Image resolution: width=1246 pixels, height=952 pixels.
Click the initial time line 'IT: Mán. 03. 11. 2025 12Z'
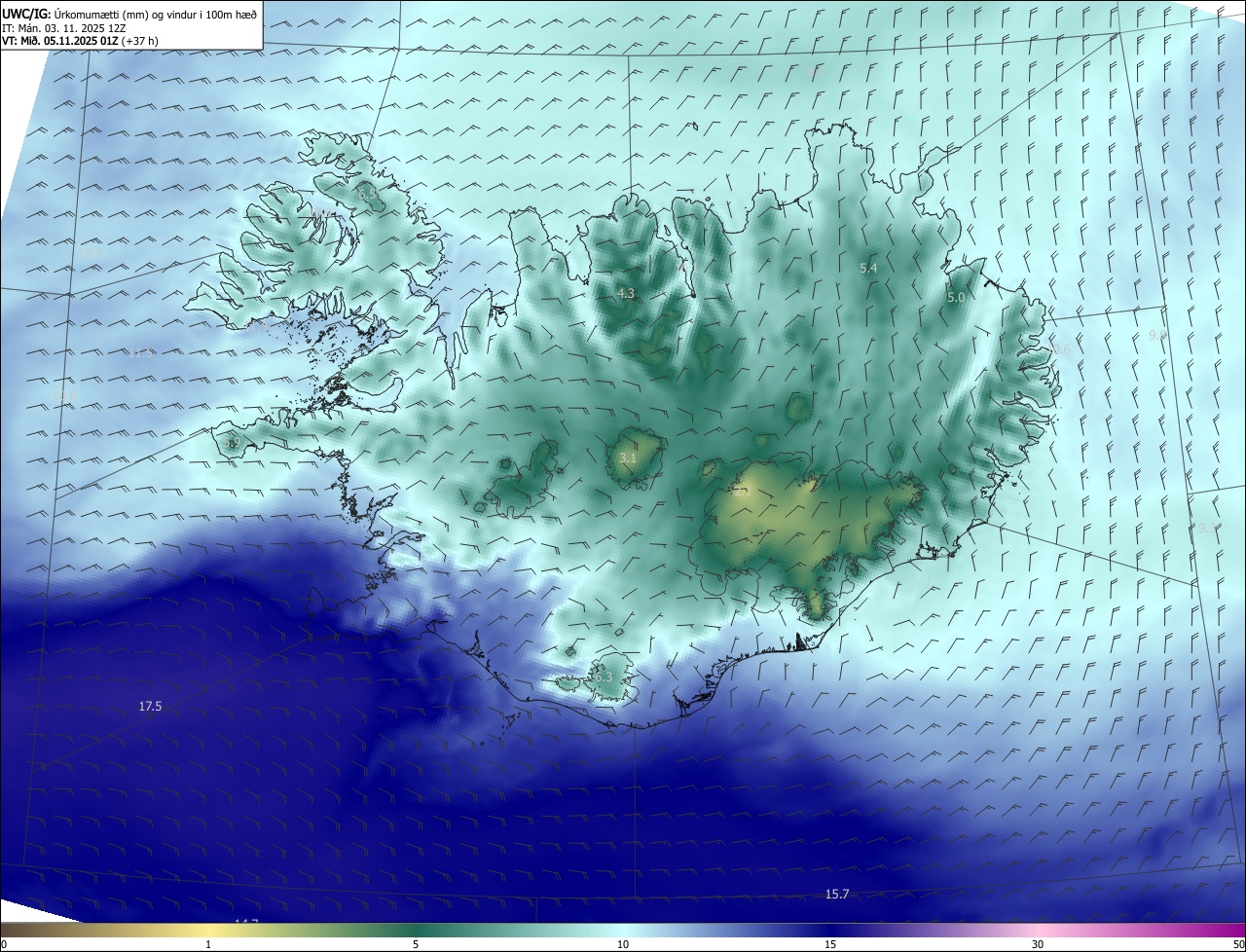pyautogui.click(x=63, y=28)
